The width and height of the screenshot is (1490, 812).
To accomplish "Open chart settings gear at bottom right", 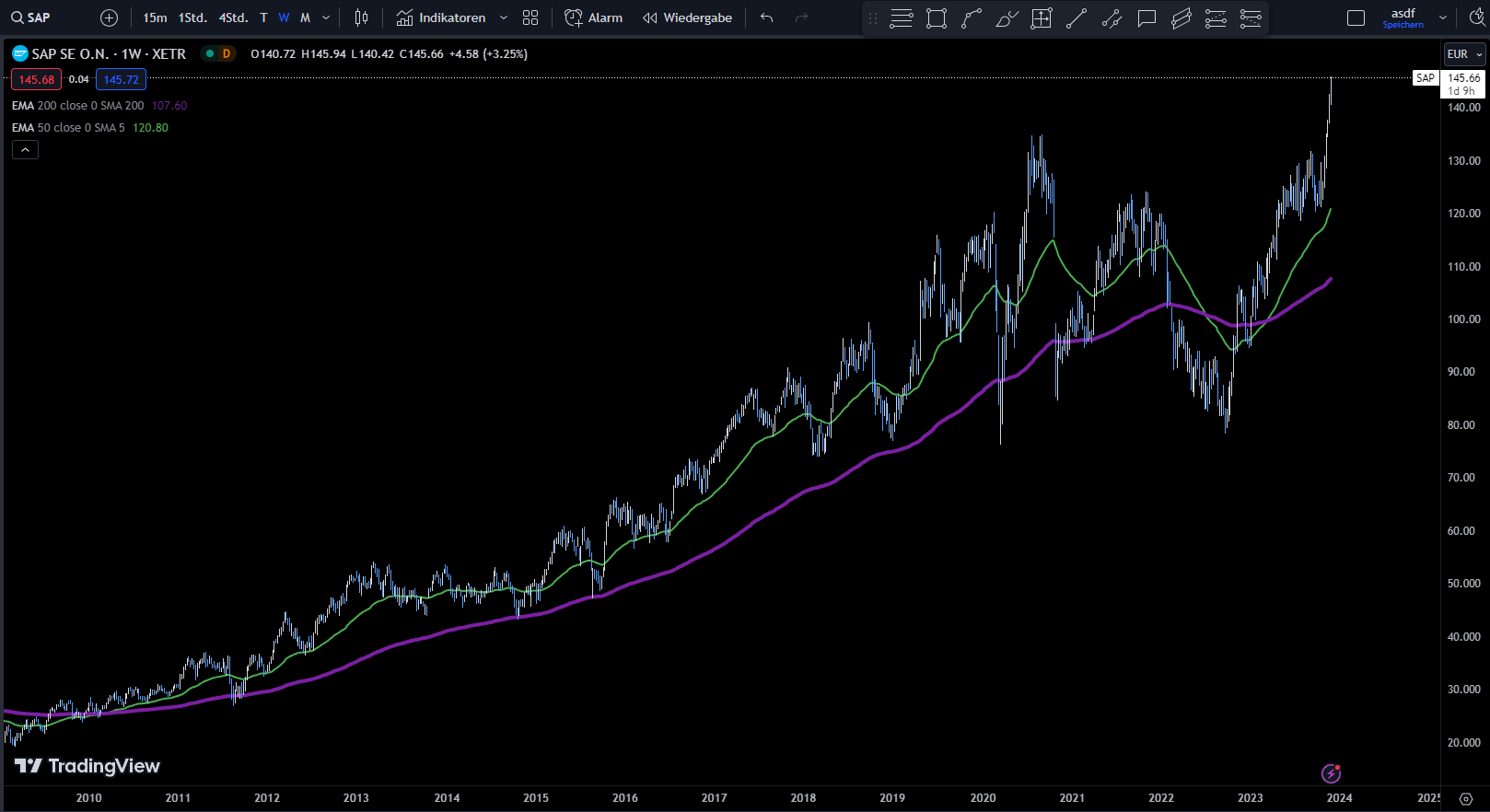I will click(1466, 798).
